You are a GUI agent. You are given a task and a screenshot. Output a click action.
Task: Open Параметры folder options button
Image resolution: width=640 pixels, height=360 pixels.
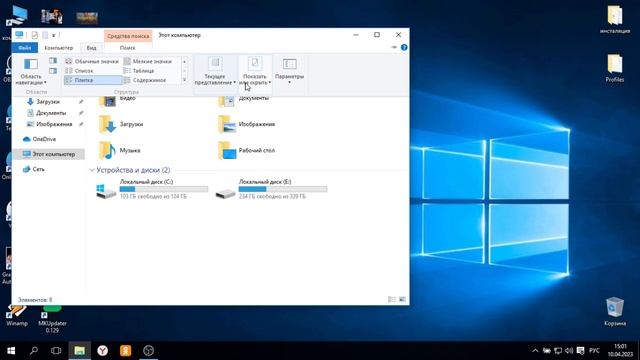289,71
